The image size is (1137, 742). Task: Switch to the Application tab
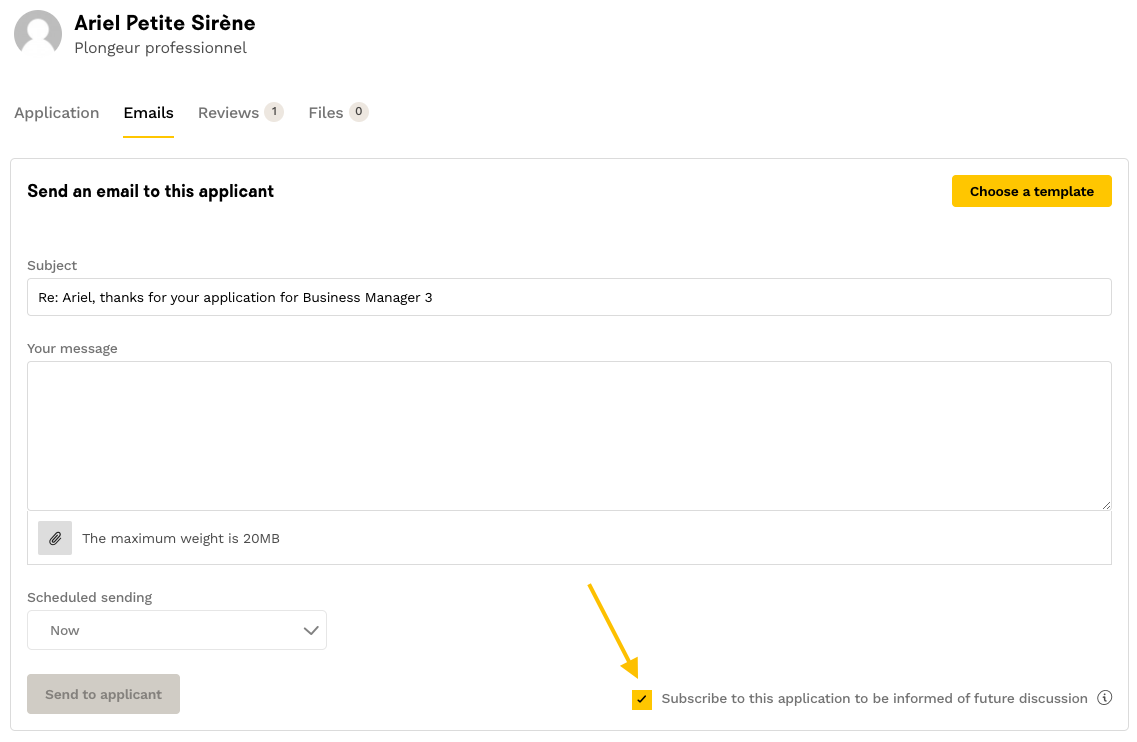point(57,113)
